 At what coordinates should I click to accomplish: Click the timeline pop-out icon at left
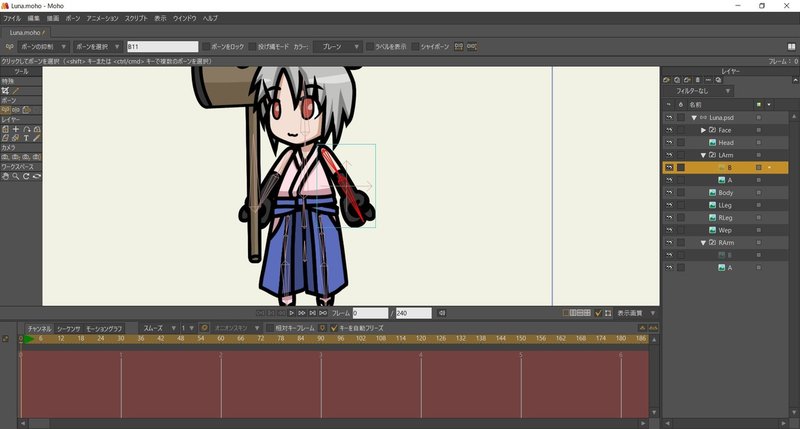click(x=6, y=339)
